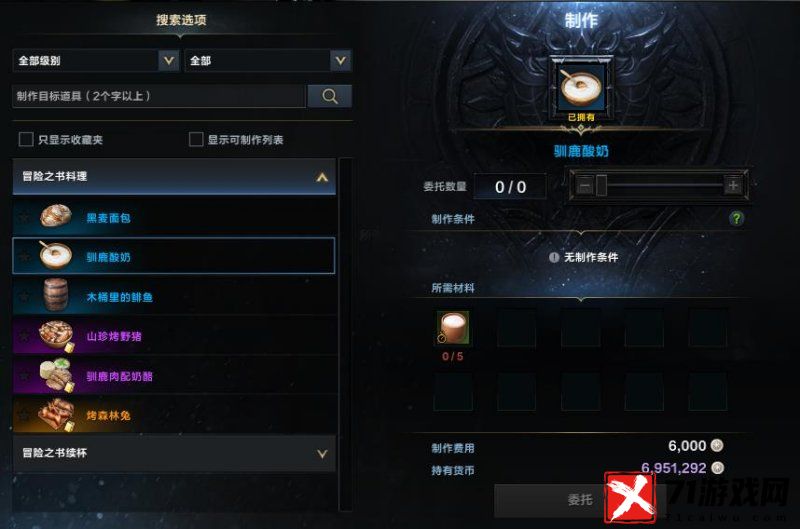Click the 驯鹿酸奶 preview icon under 制作

tap(581, 86)
